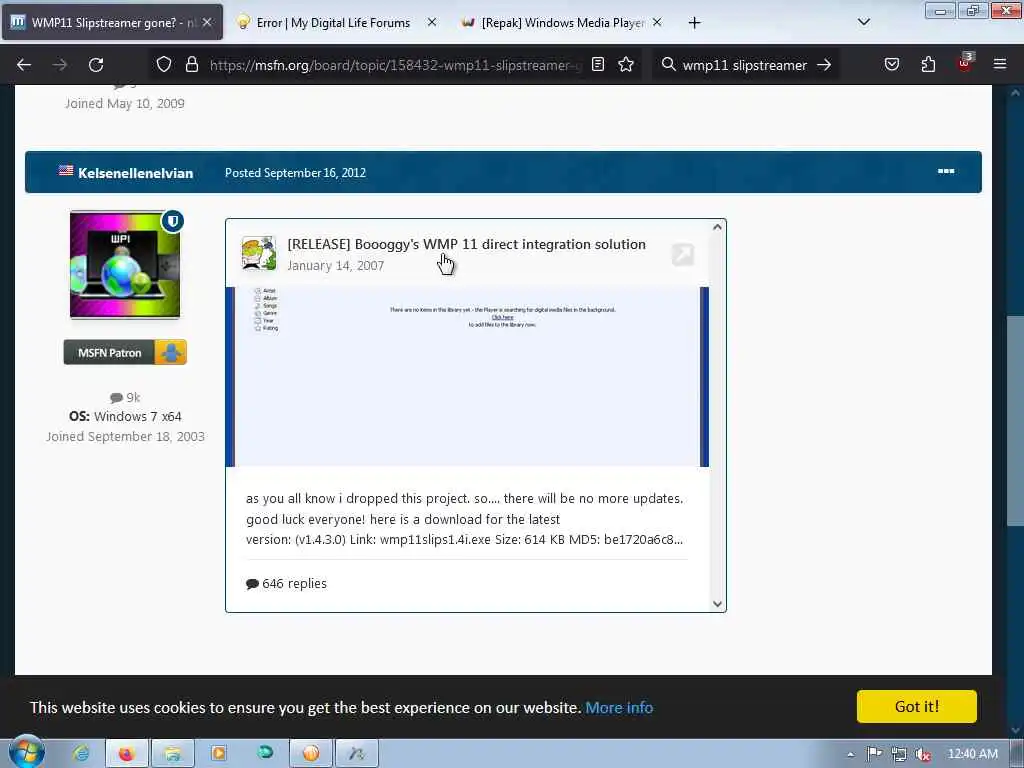Switch to Firefox on taskbar

click(x=127, y=753)
